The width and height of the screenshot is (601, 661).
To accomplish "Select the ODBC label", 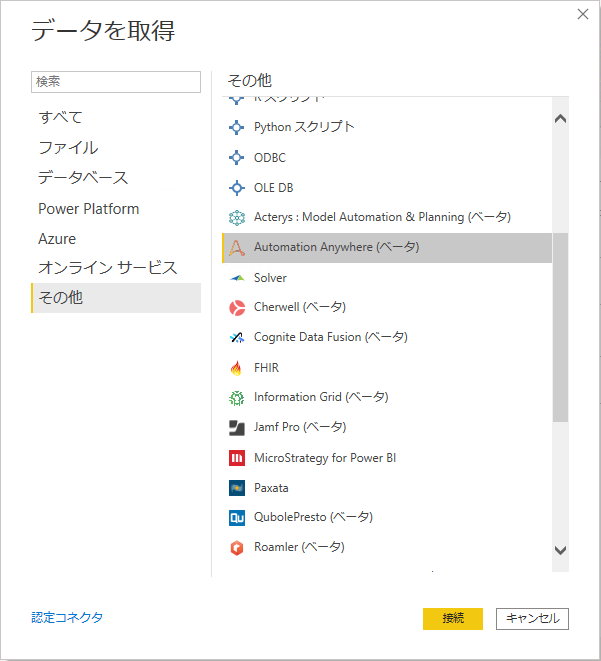I will pyautogui.click(x=270, y=158).
